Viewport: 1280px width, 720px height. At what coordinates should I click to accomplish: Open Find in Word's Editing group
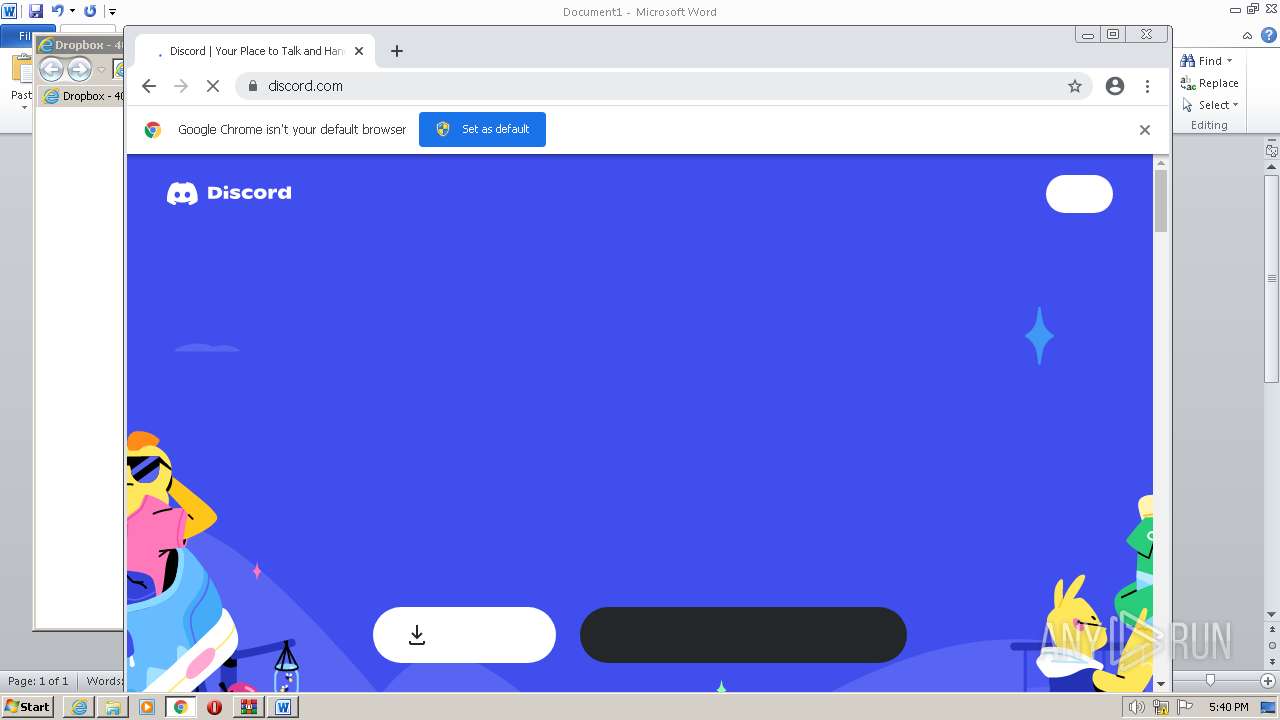coord(1203,61)
